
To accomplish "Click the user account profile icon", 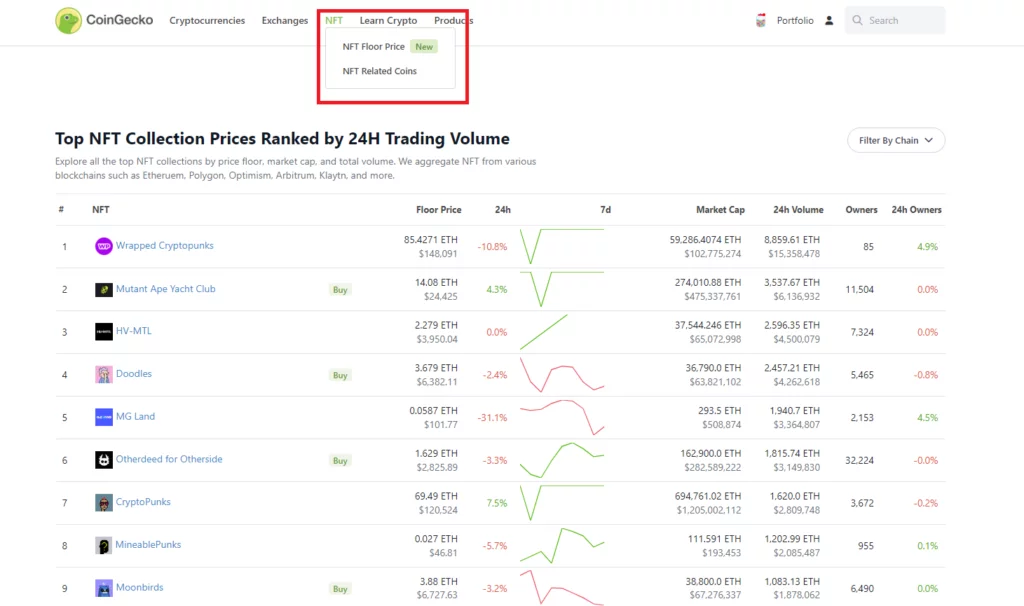I will point(828,21).
